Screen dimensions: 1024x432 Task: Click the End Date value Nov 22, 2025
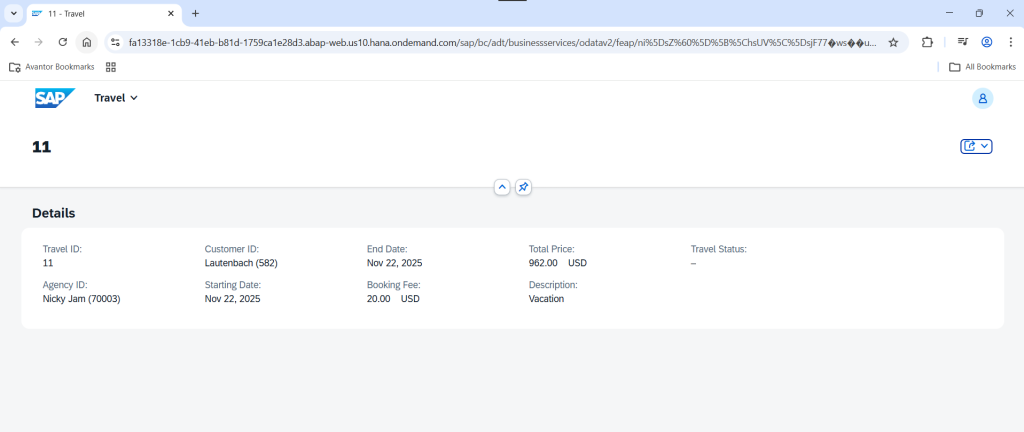point(394,263)
